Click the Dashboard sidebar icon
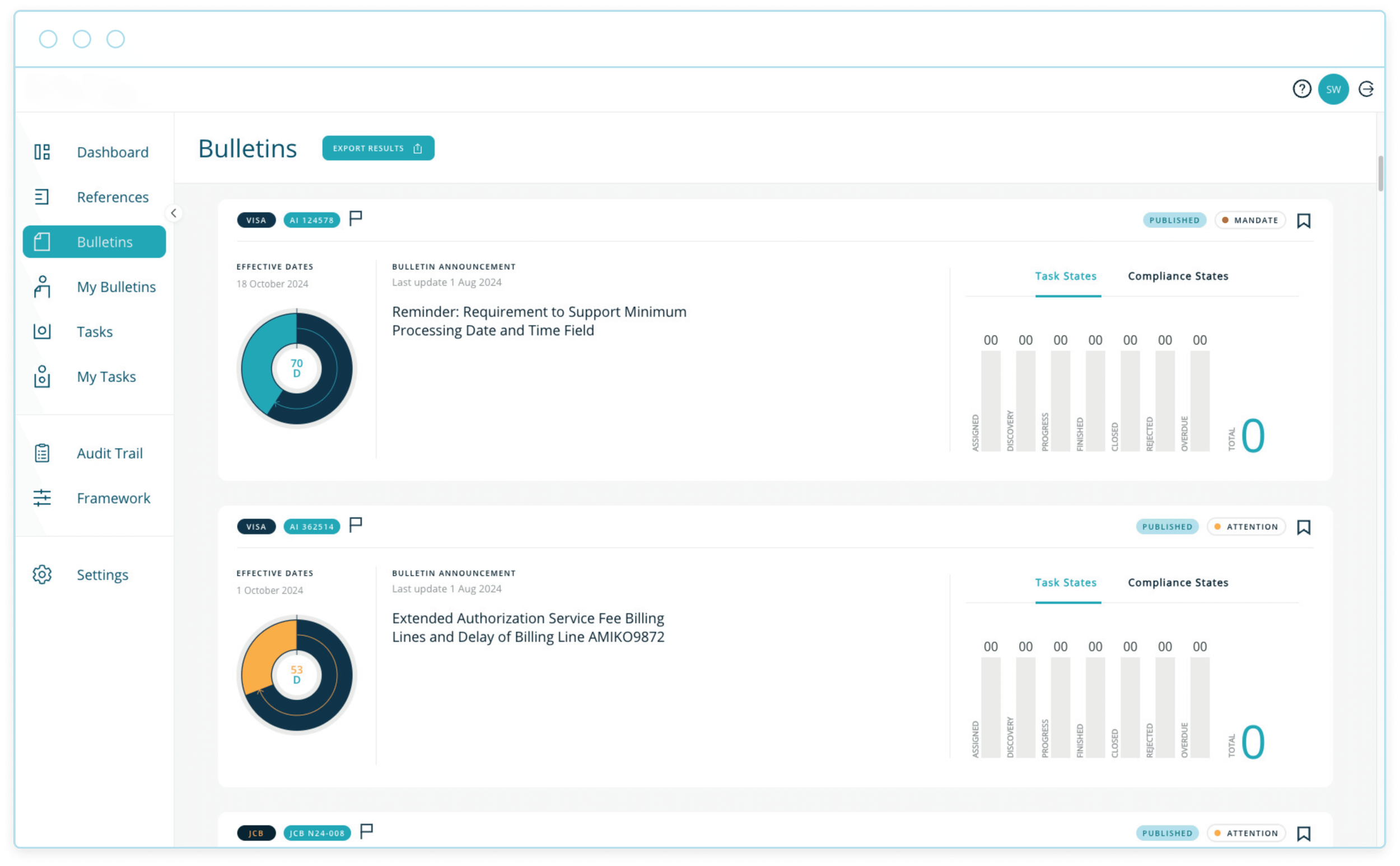 (x=42, y=152)
